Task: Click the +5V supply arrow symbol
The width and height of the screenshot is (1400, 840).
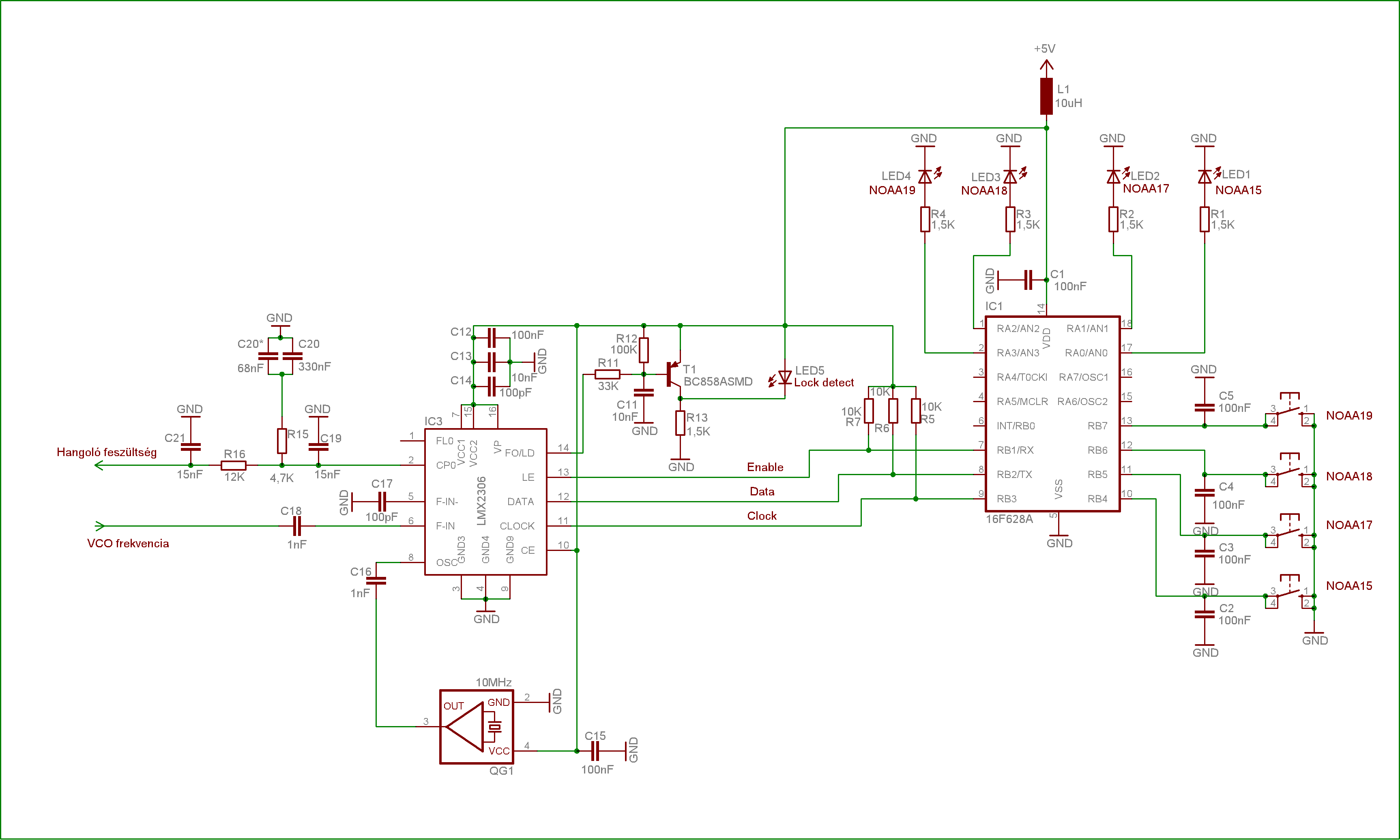Action: (1046, 66)
